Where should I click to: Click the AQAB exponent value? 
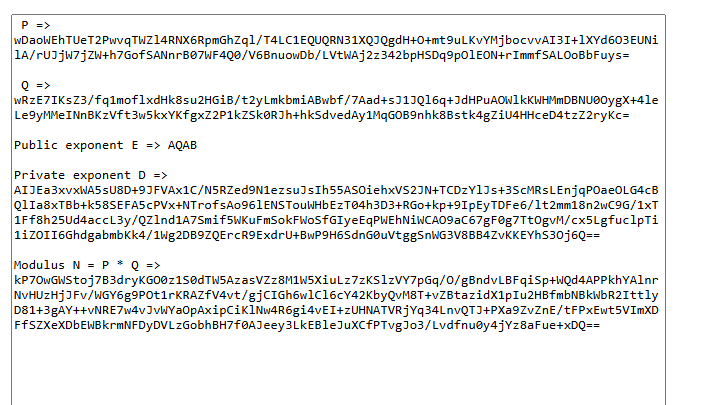182,145
